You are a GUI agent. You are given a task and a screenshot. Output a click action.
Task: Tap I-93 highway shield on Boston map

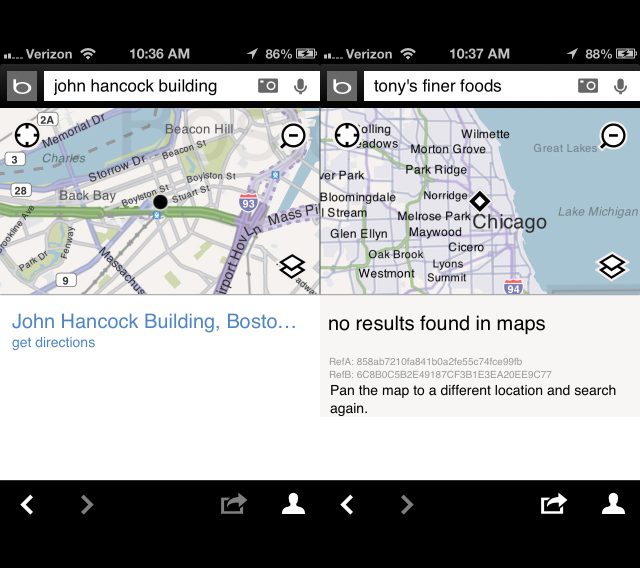click(248, 203)
